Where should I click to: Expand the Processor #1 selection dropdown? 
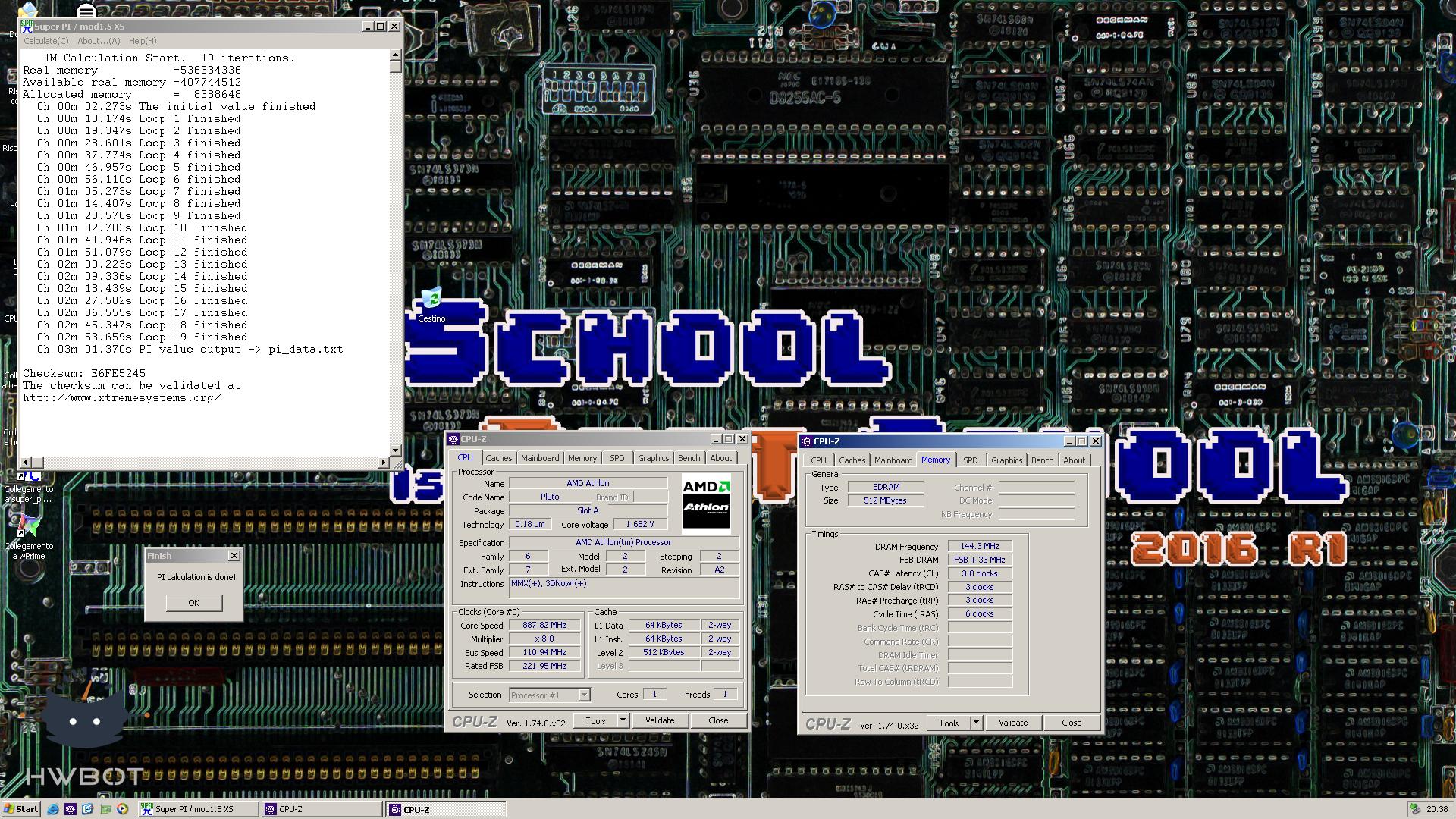(x=584, y=695)
